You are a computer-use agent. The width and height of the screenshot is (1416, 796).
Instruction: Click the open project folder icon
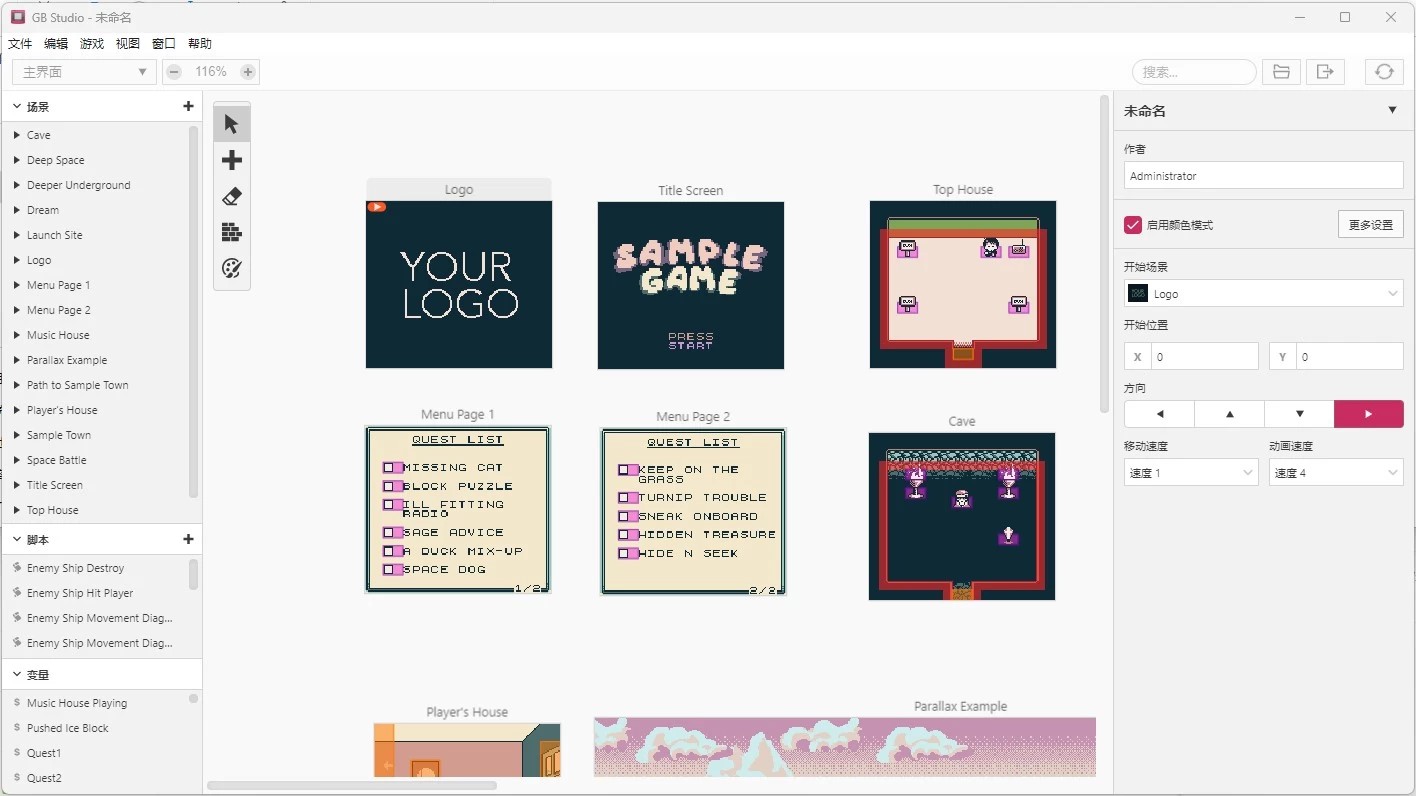tap(1281, 72)
